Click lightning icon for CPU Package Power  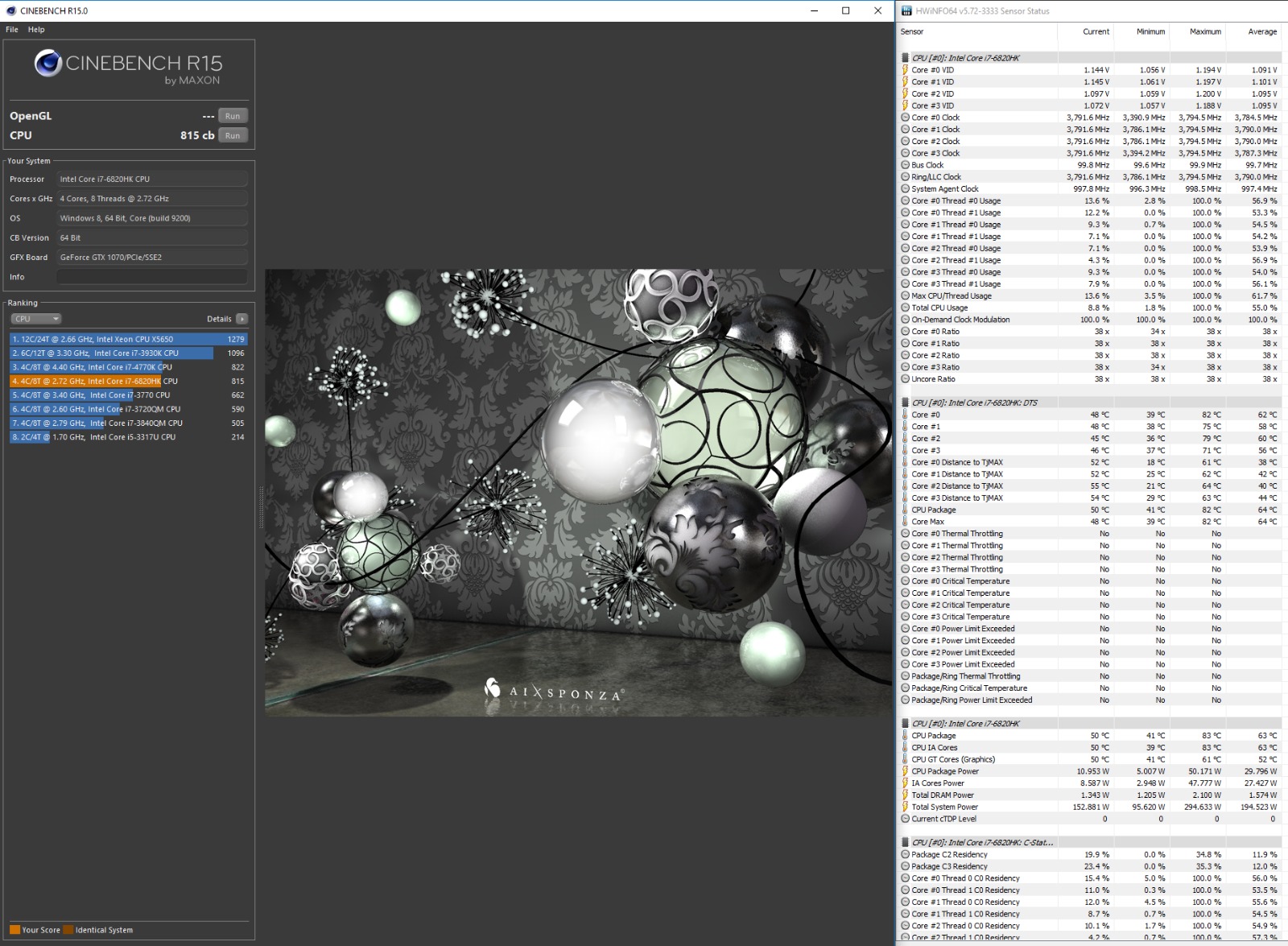click(x=905, y=771)
